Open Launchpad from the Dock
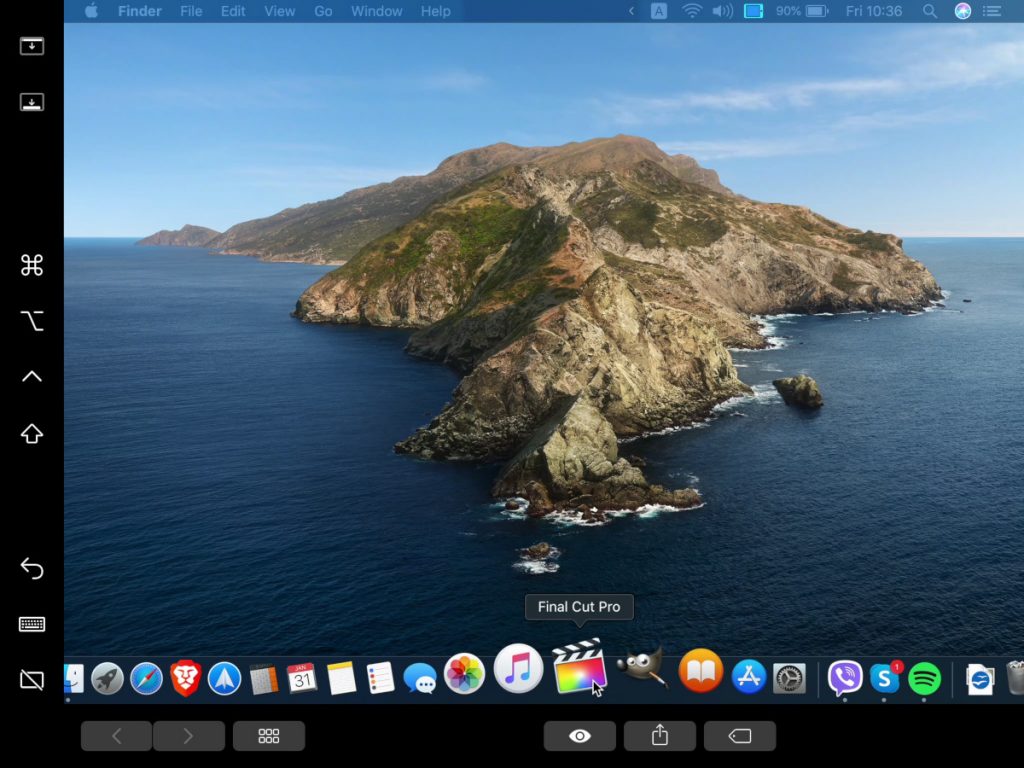This screenshot has height=768, width=1024. tap(108, 679)
